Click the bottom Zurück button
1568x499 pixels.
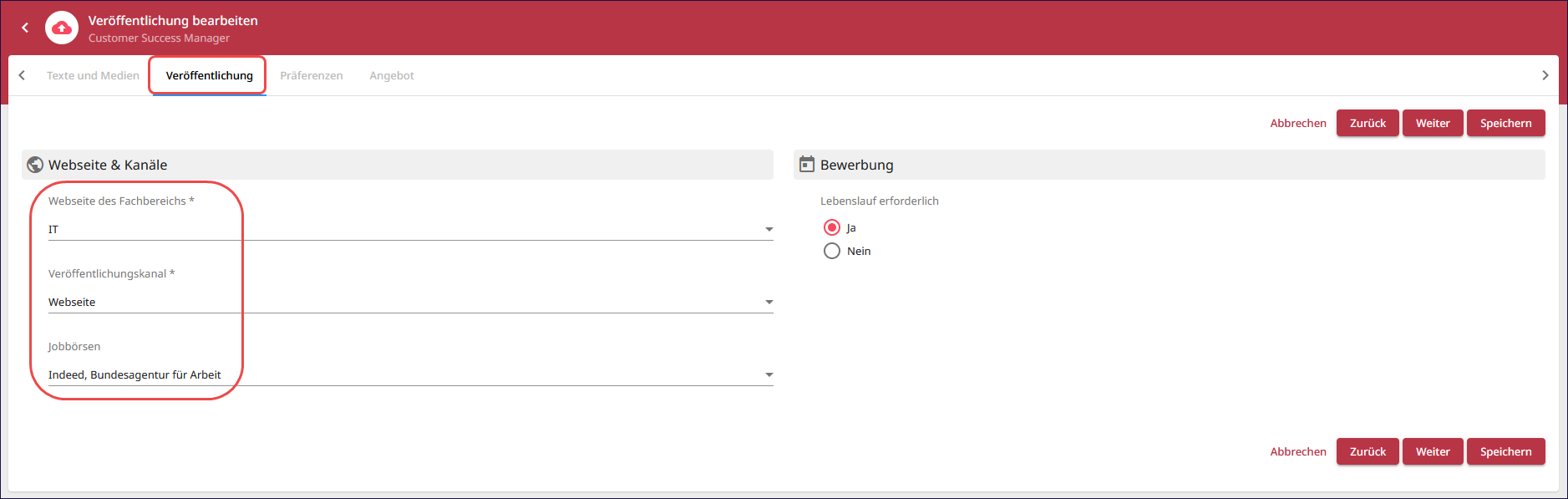point(1368,451)
